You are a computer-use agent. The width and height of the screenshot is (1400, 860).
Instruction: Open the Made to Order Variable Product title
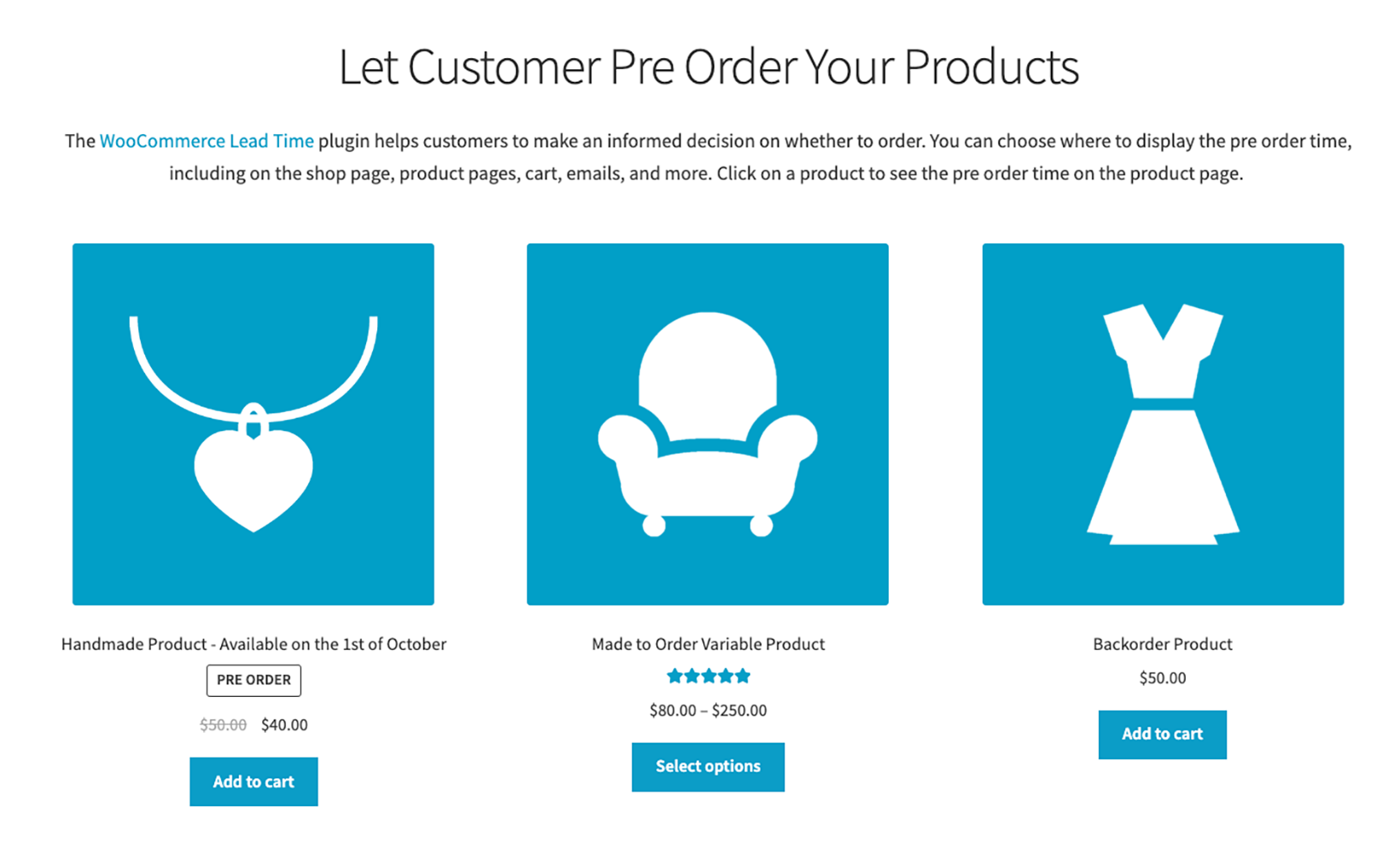point(708,644)
